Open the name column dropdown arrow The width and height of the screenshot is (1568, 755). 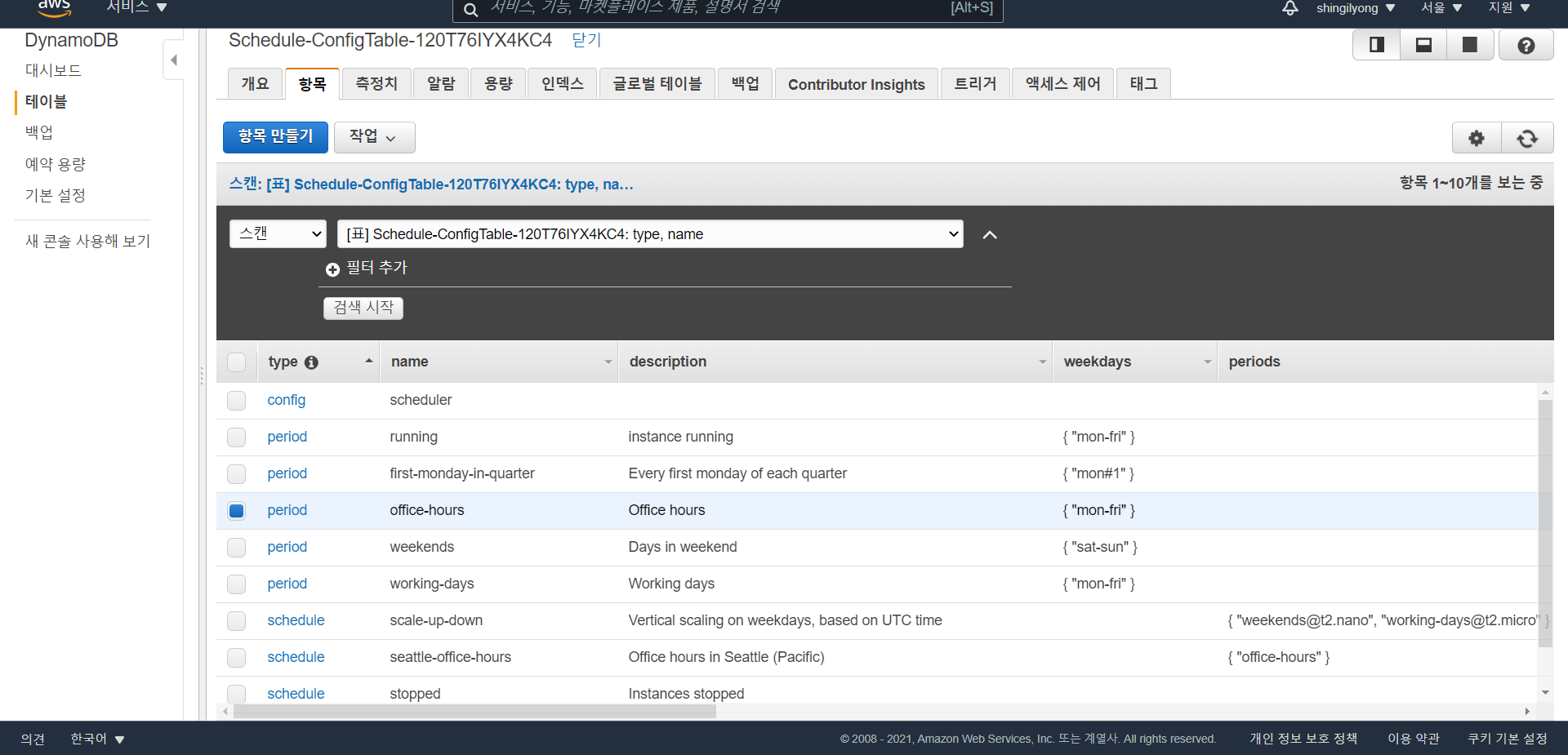click(608, 362)
